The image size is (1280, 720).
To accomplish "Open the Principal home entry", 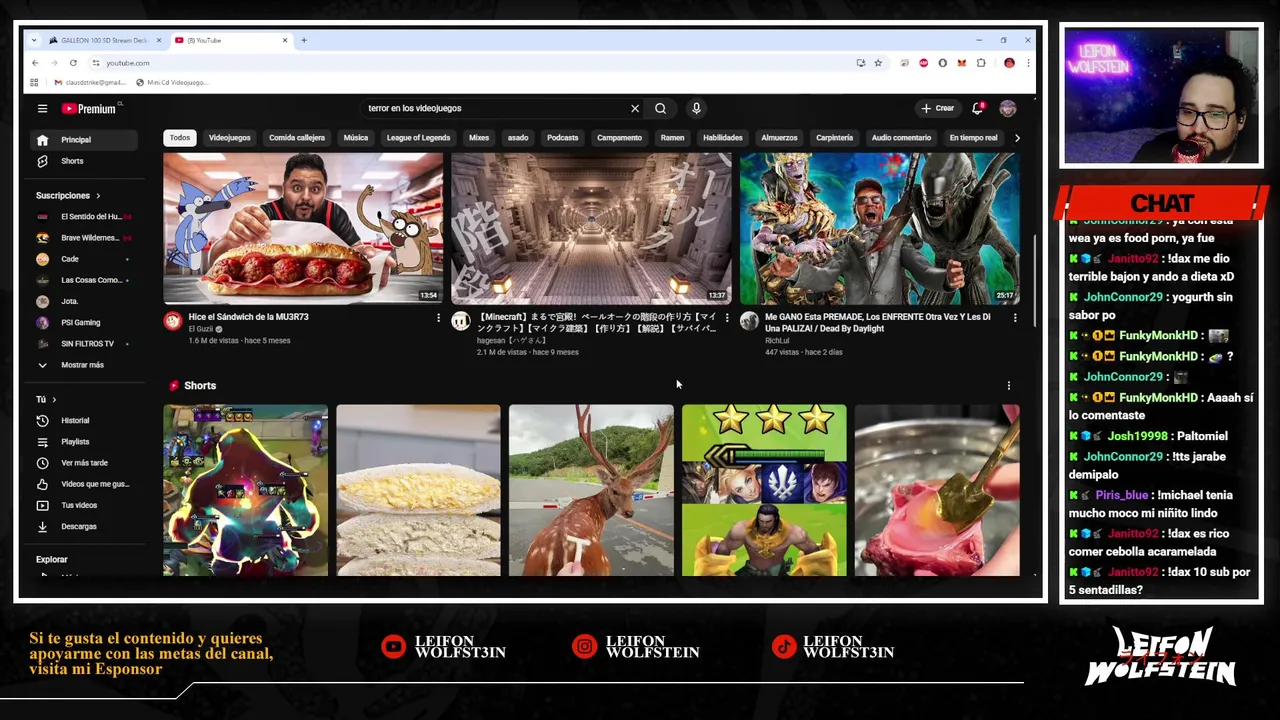I will click(x=84, y=140).
